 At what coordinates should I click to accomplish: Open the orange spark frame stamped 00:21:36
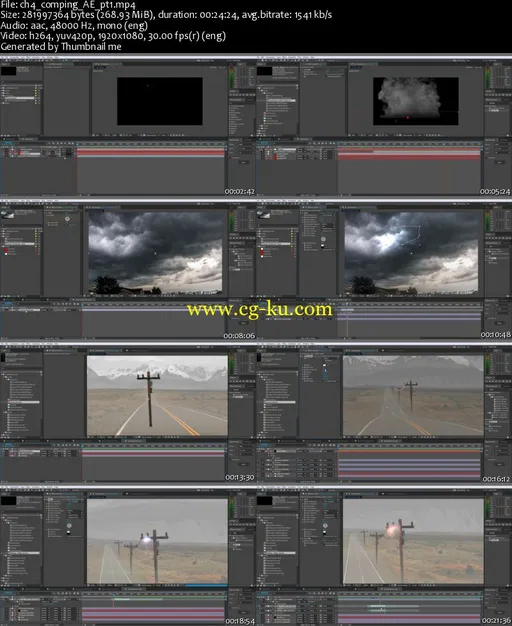pyautogui.click(x=384, y=557)
